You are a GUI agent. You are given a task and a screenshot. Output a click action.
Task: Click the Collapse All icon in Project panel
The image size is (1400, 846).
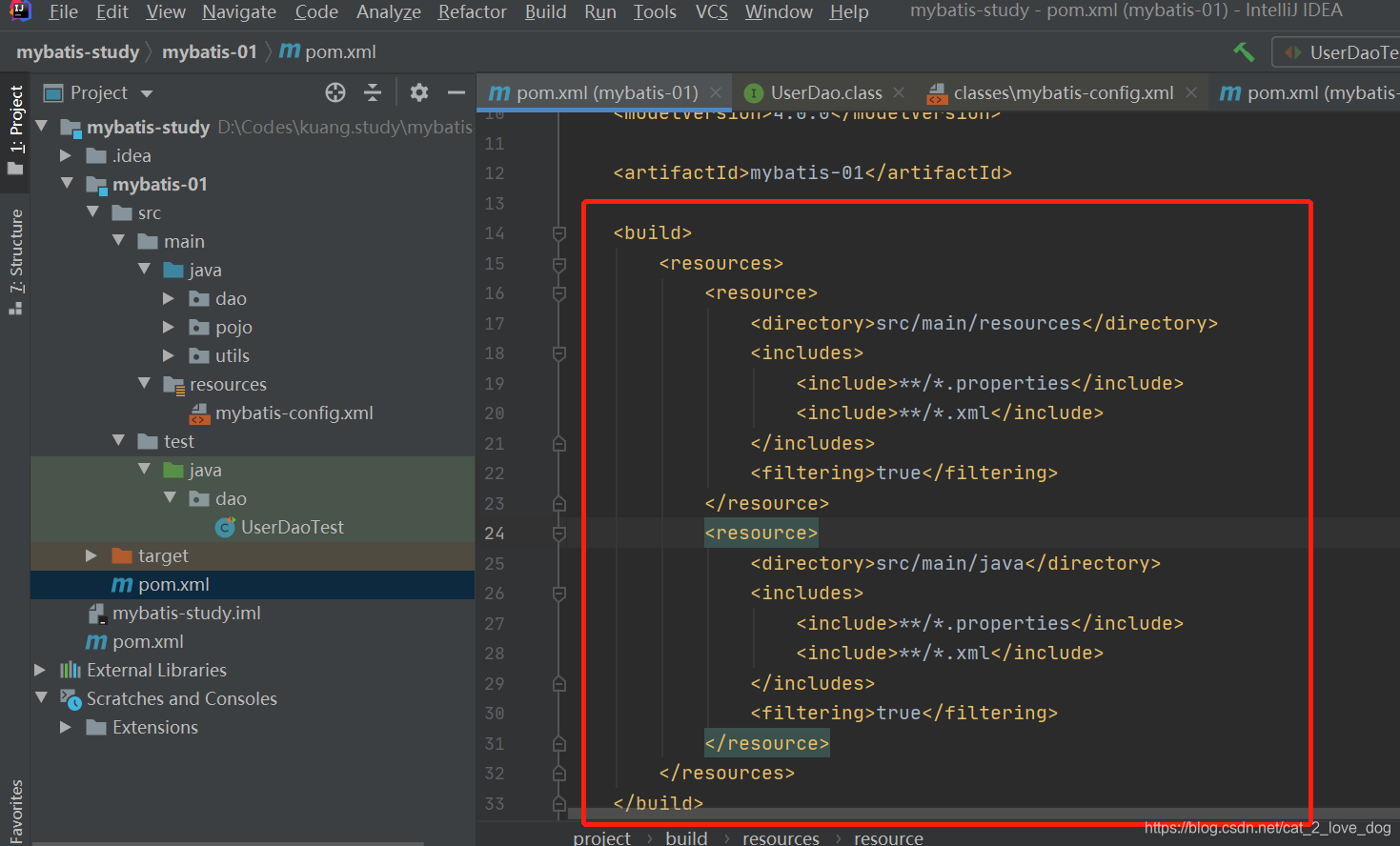tap(373, 92)
